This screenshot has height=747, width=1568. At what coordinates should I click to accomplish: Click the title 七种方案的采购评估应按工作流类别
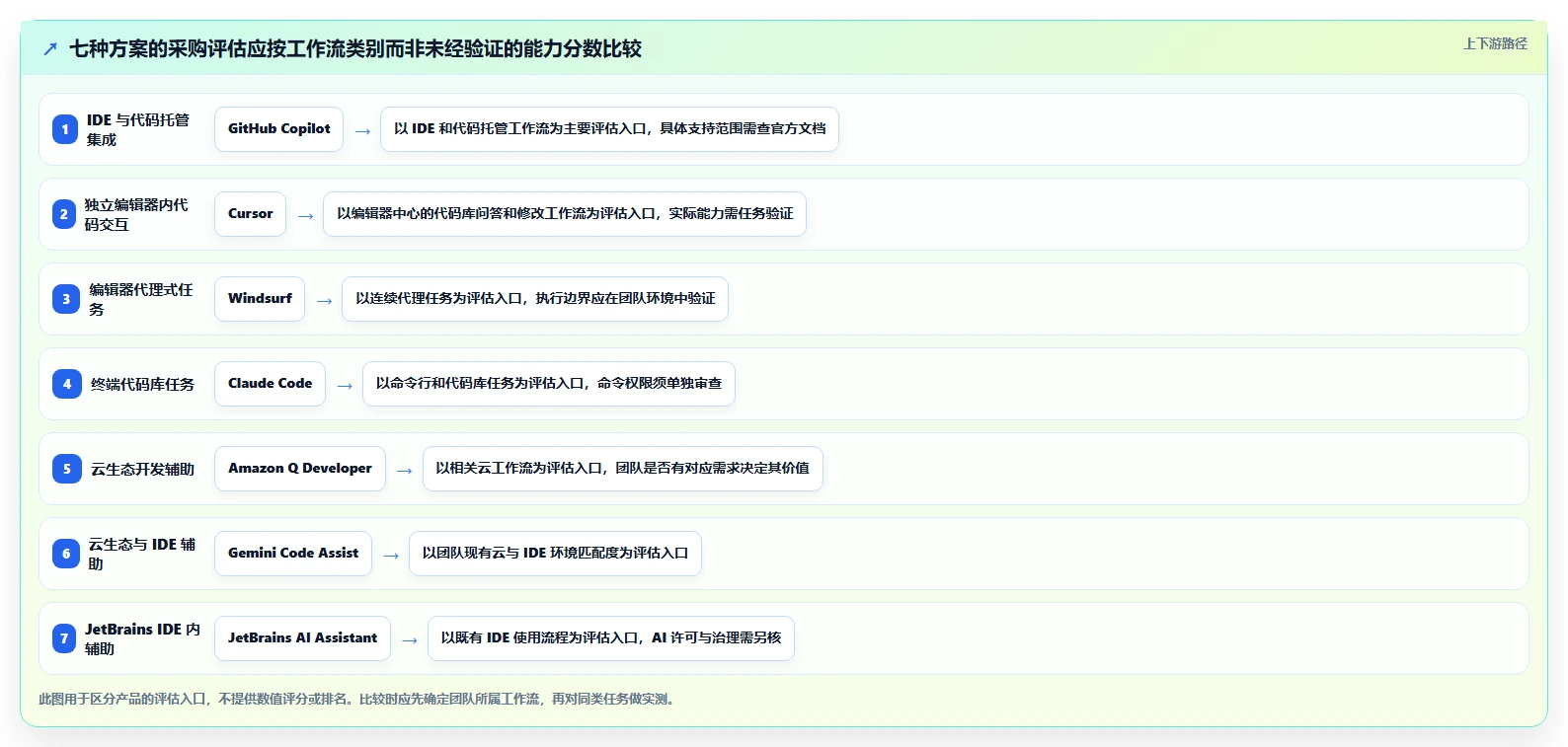point(355,48)
